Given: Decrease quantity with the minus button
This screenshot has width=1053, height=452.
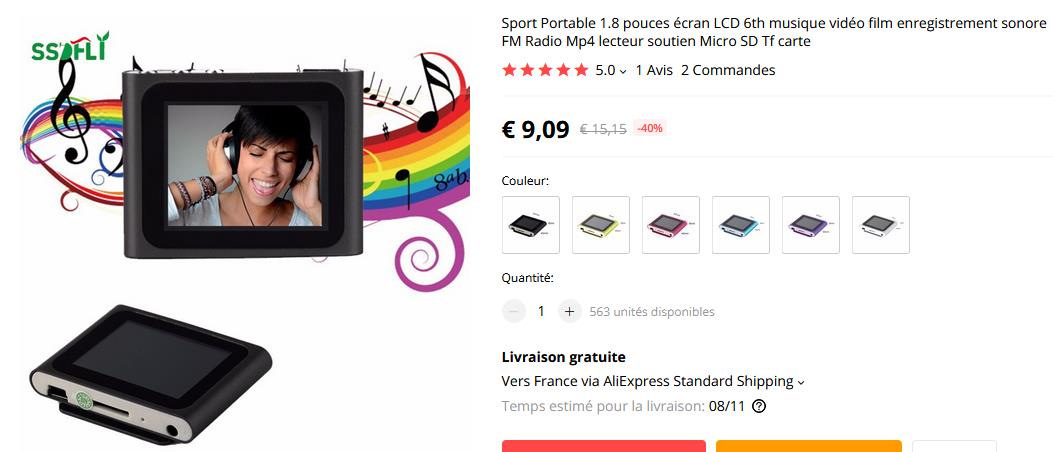Looking at the screenshot, I should [514, 312].
